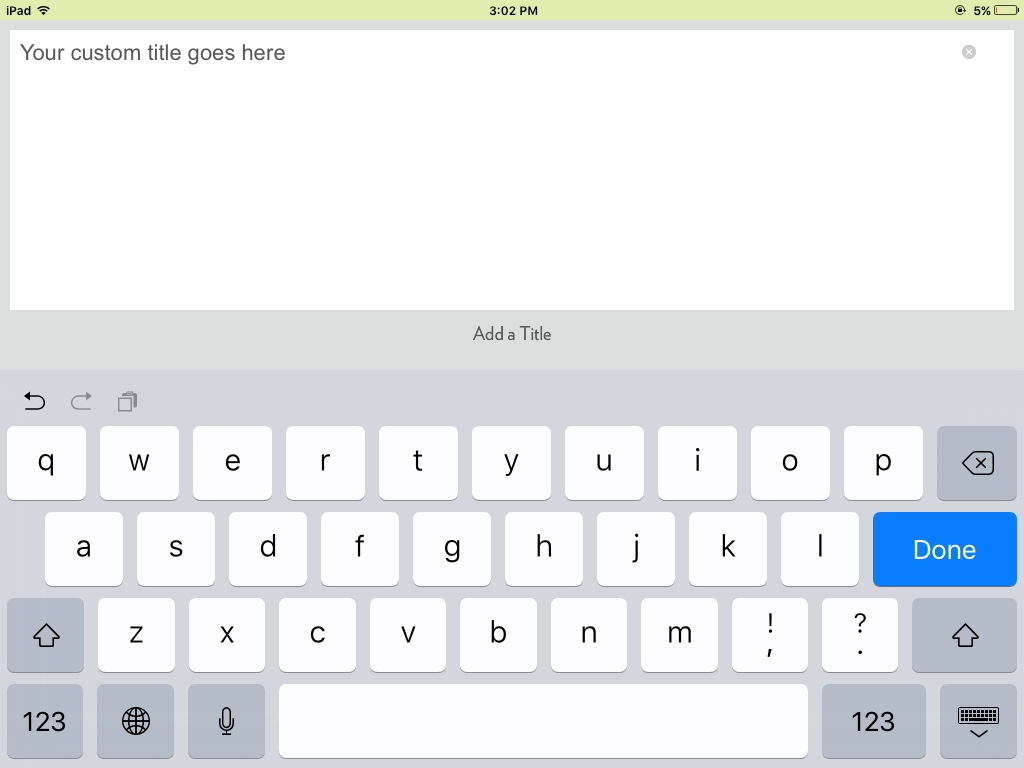Toggle the left shift key
Viewport: 1024px width, 768px height.
(46, 635)
